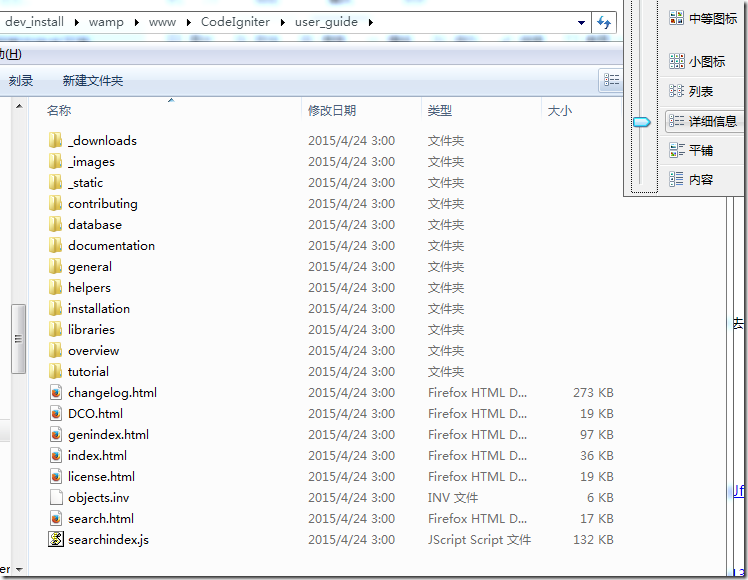748x580 pixels.
Task: Select the documentation folder icon
Action: [55, 245]
